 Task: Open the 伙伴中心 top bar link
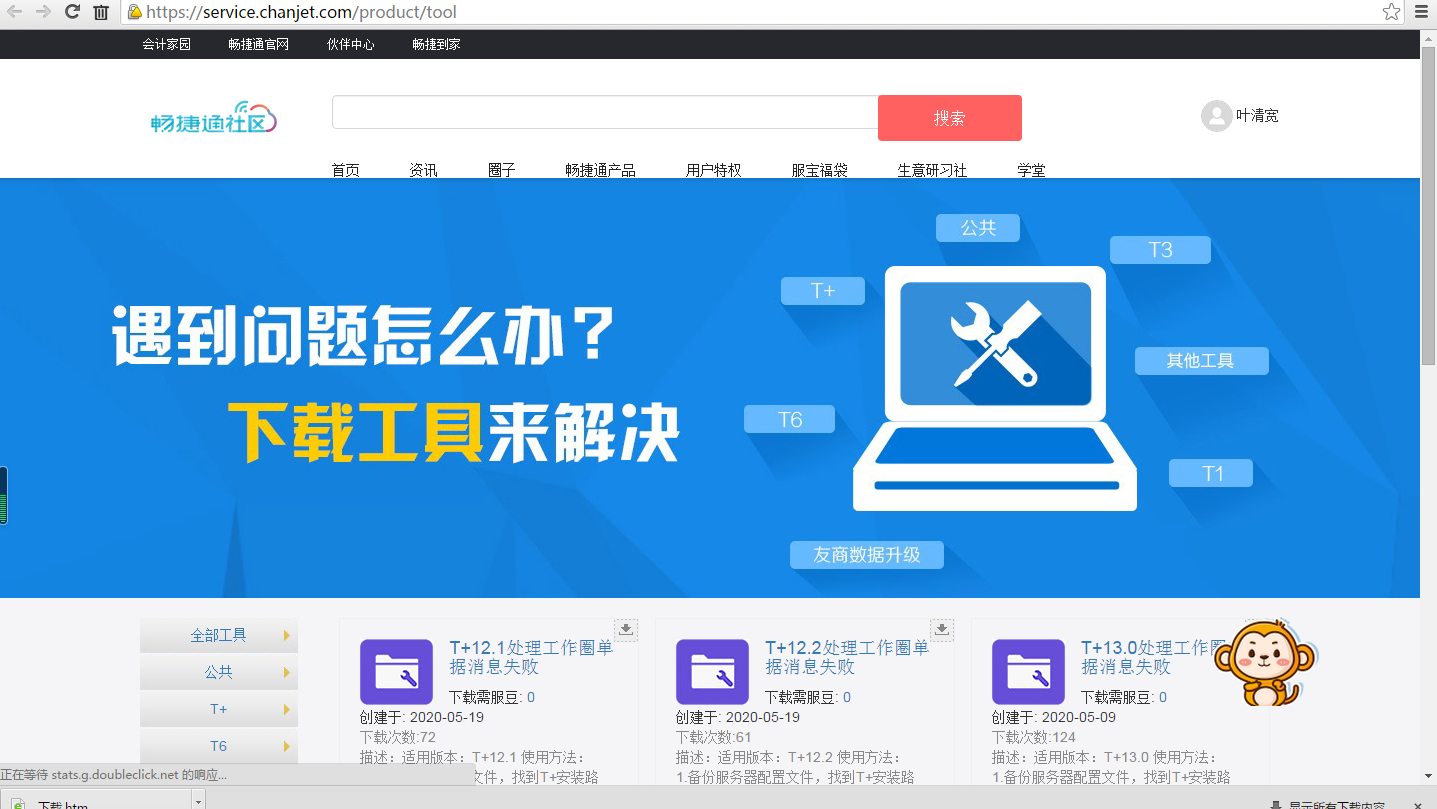tap(351, 44)
